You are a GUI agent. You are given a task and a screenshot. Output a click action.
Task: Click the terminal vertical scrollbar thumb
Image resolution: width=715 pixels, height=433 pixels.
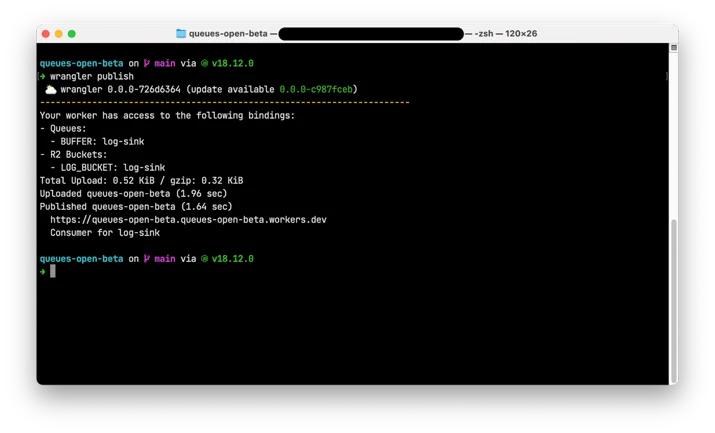point(674,301)
